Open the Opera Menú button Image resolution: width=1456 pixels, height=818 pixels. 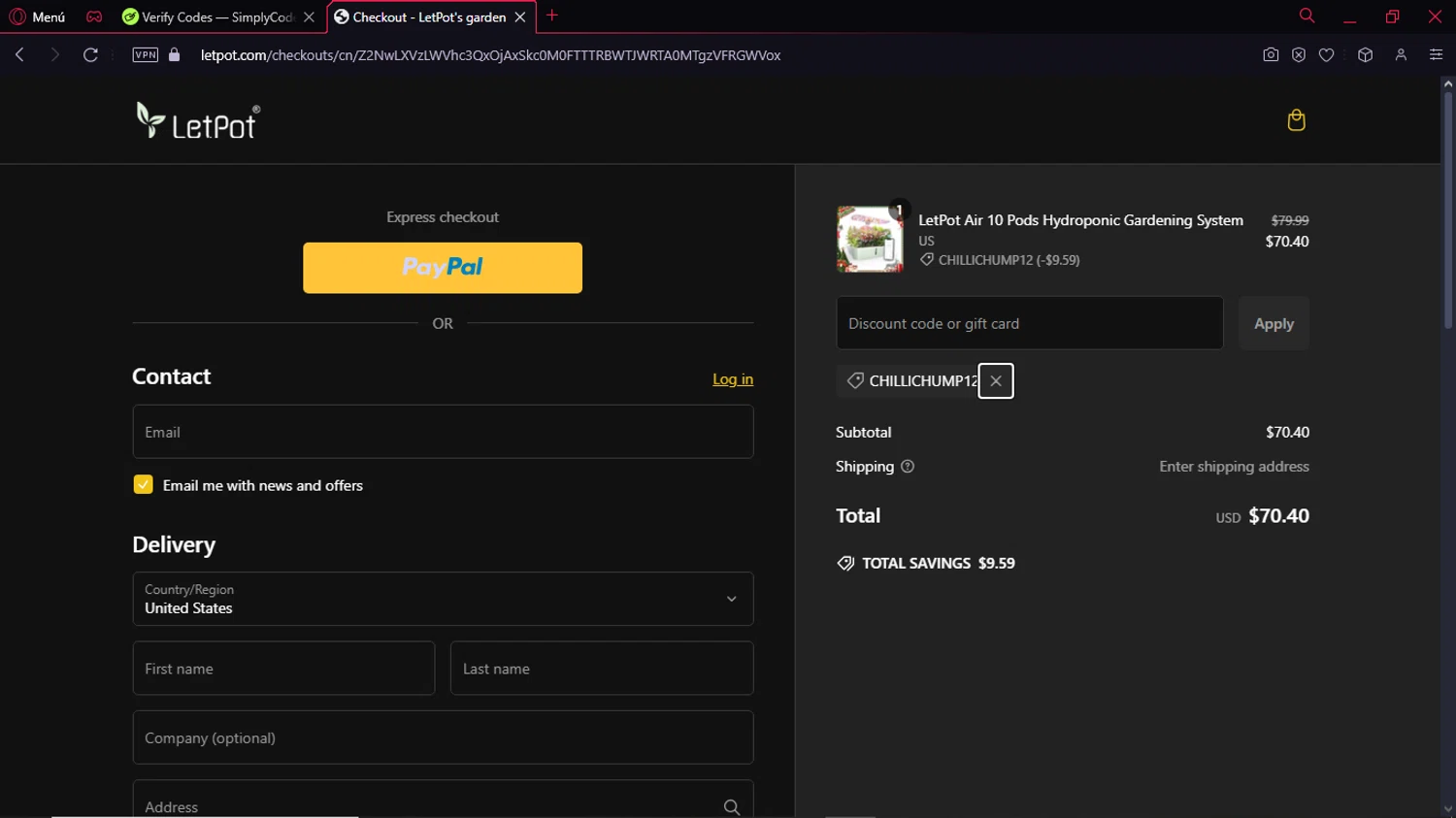[37, 16]
